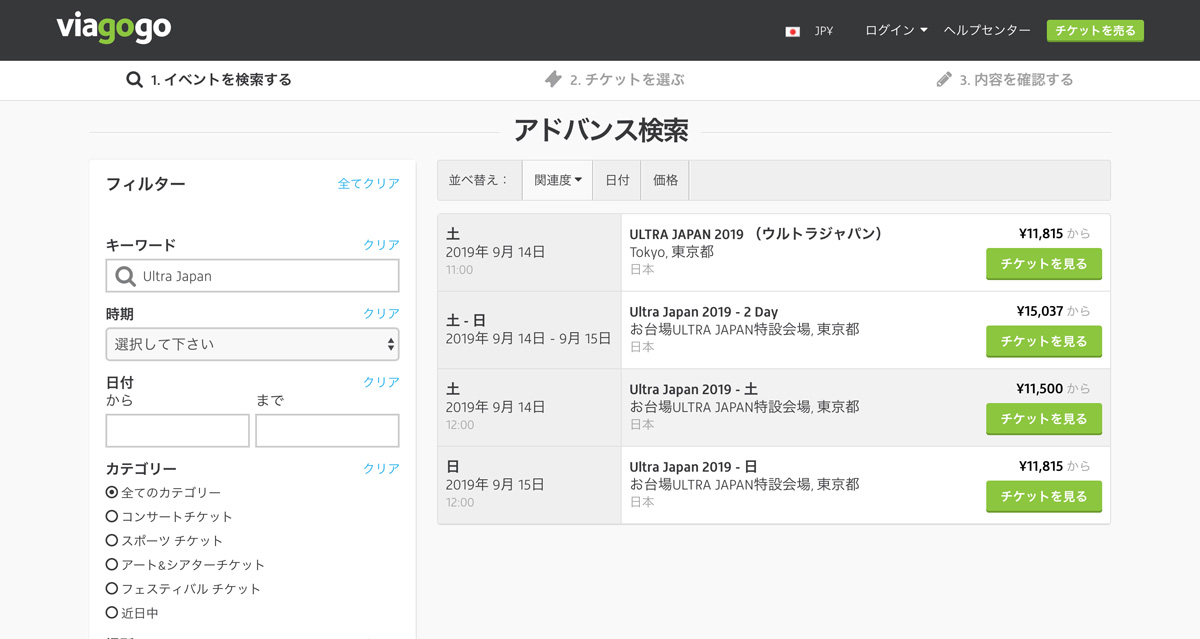Viewport: 1200px width, 639px height.
Task: Click the から date input field
Action: tap(177, 431)
